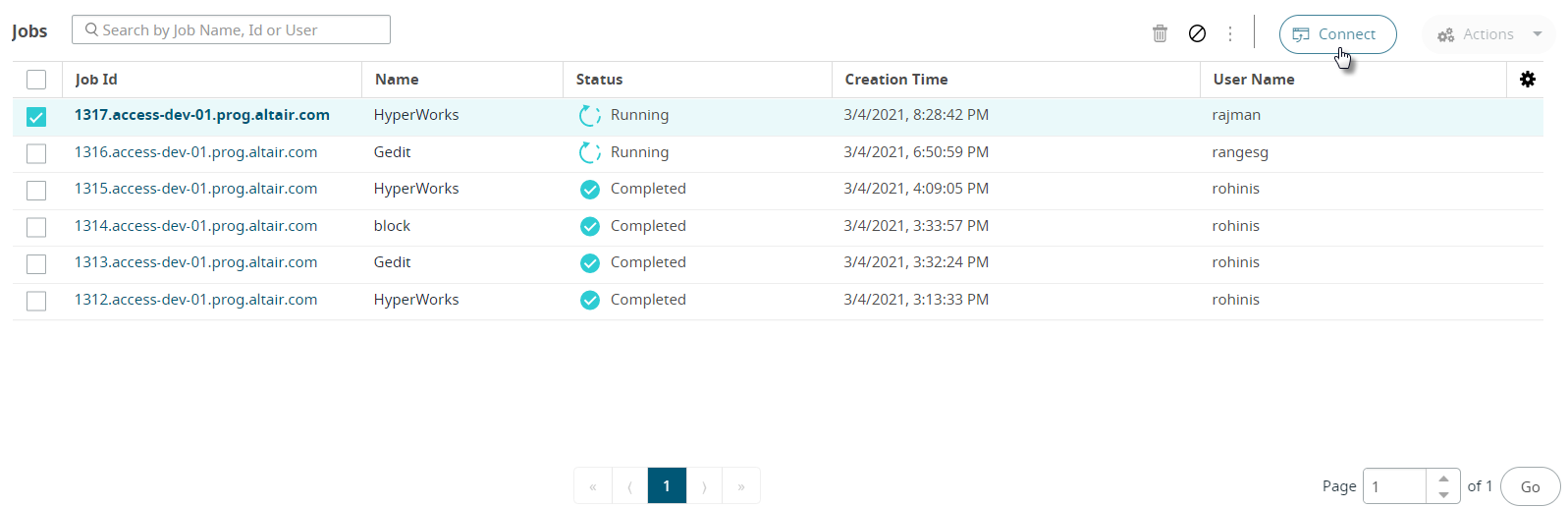Click the Go page button

(x=1530, y=486)
